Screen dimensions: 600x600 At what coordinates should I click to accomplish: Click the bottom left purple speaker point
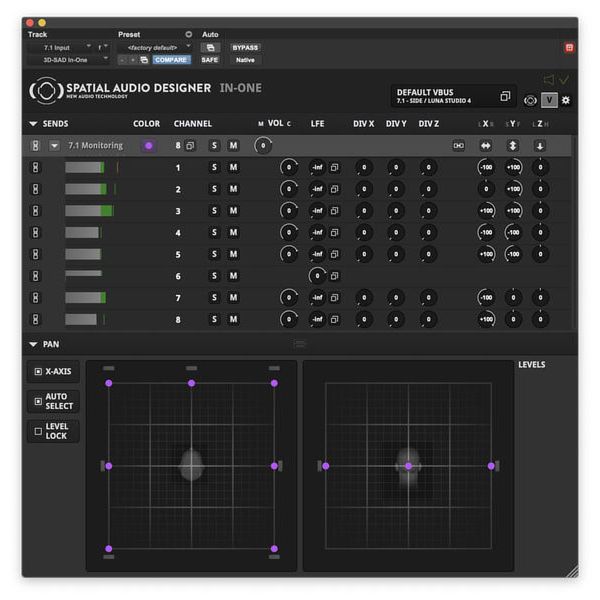point(109,548)
